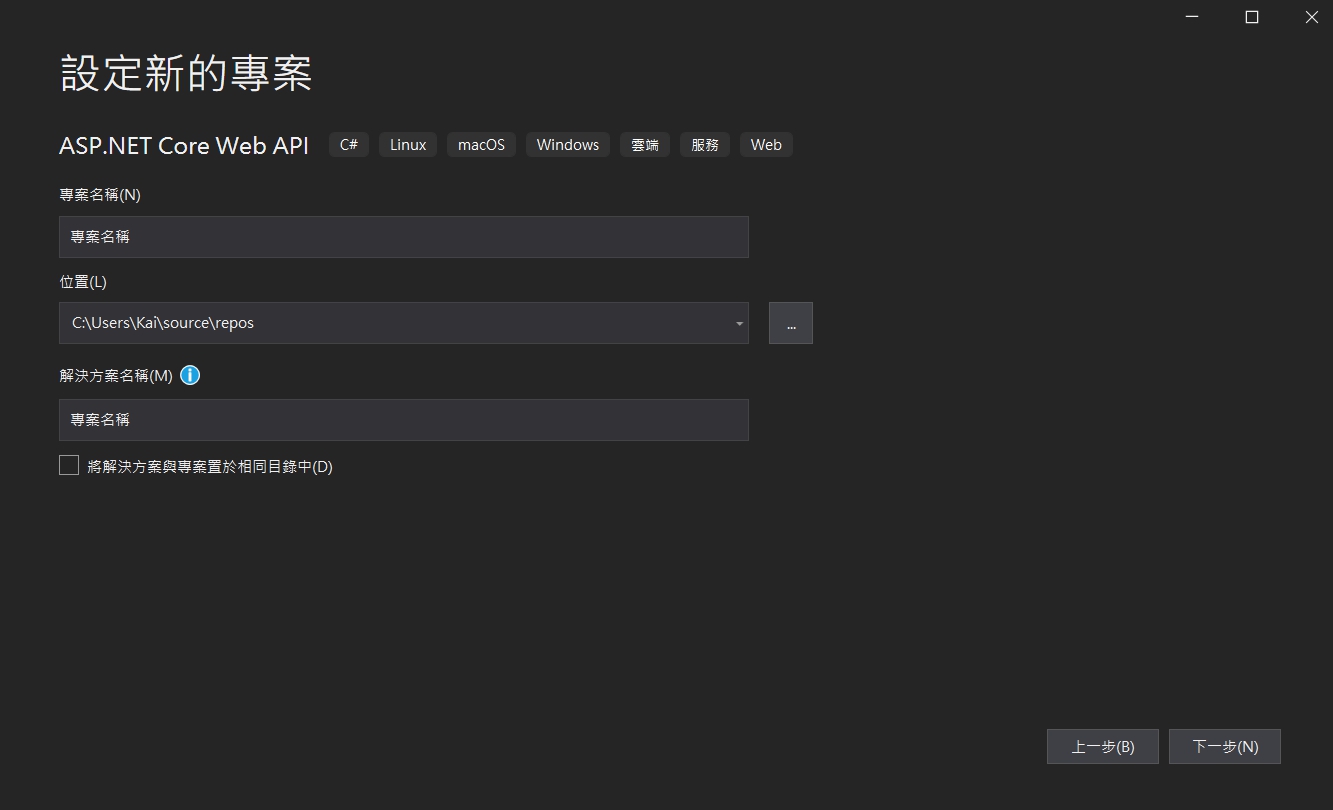Click the maximize window icon

(1251, 17)
